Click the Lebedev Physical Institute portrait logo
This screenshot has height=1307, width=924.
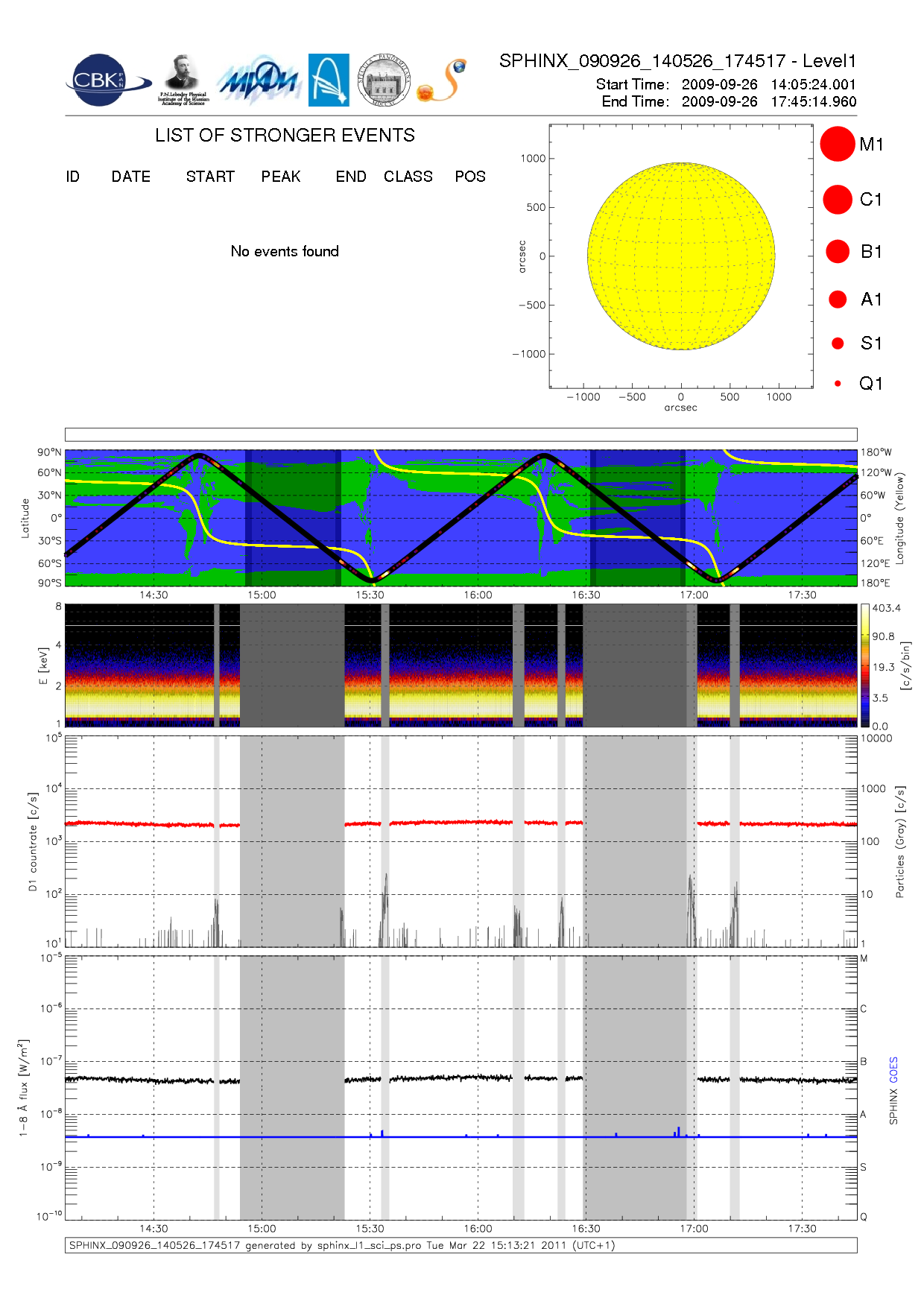pos(183,80)
